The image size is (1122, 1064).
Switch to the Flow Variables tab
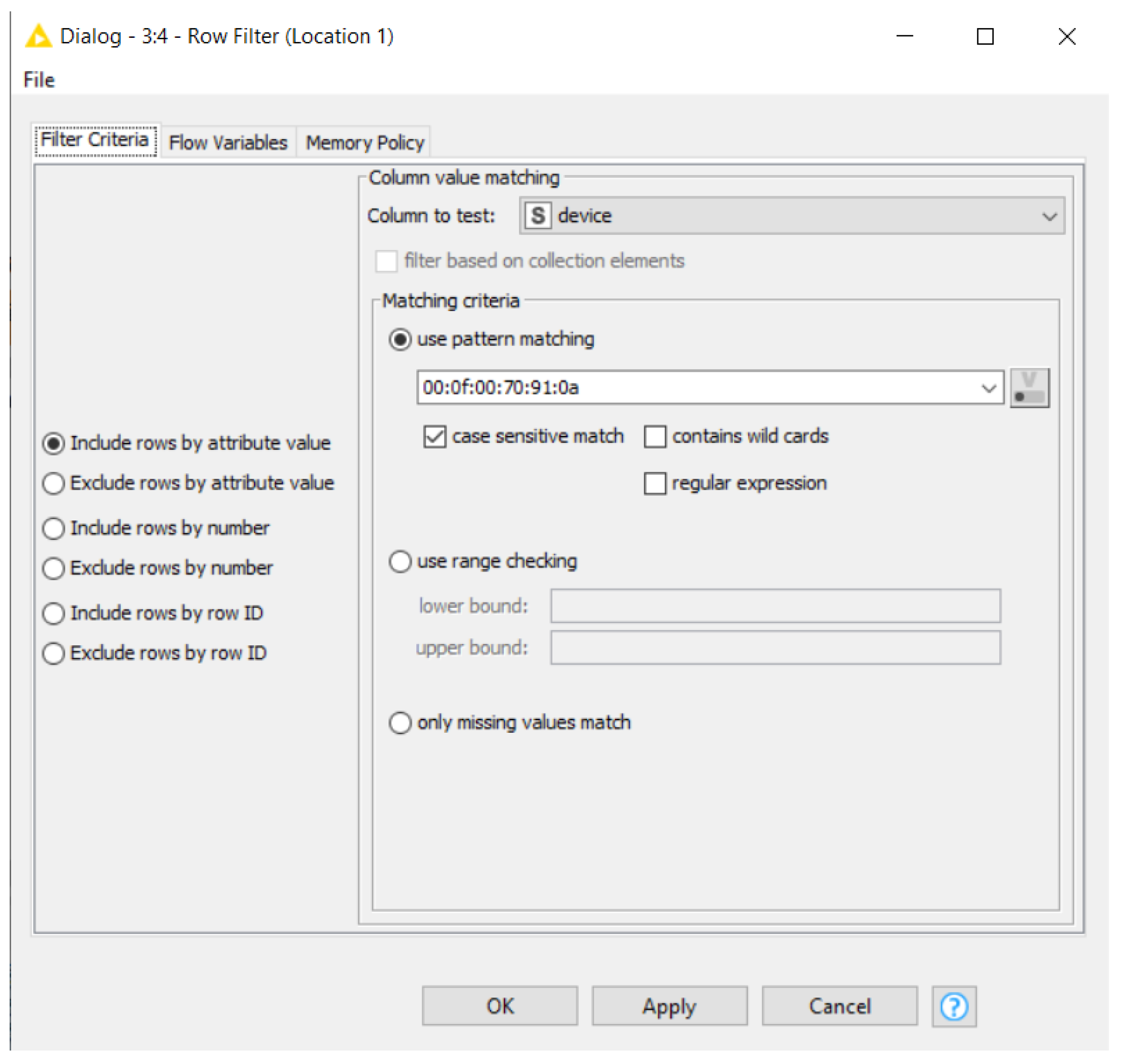[x=228, y=143]
